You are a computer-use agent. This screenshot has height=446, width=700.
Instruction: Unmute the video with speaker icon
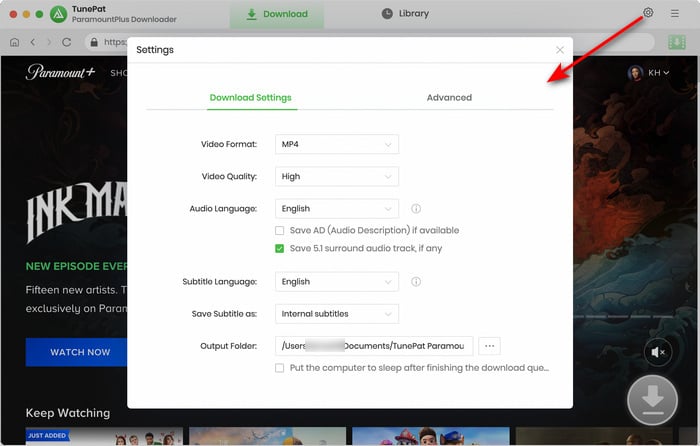658,352
